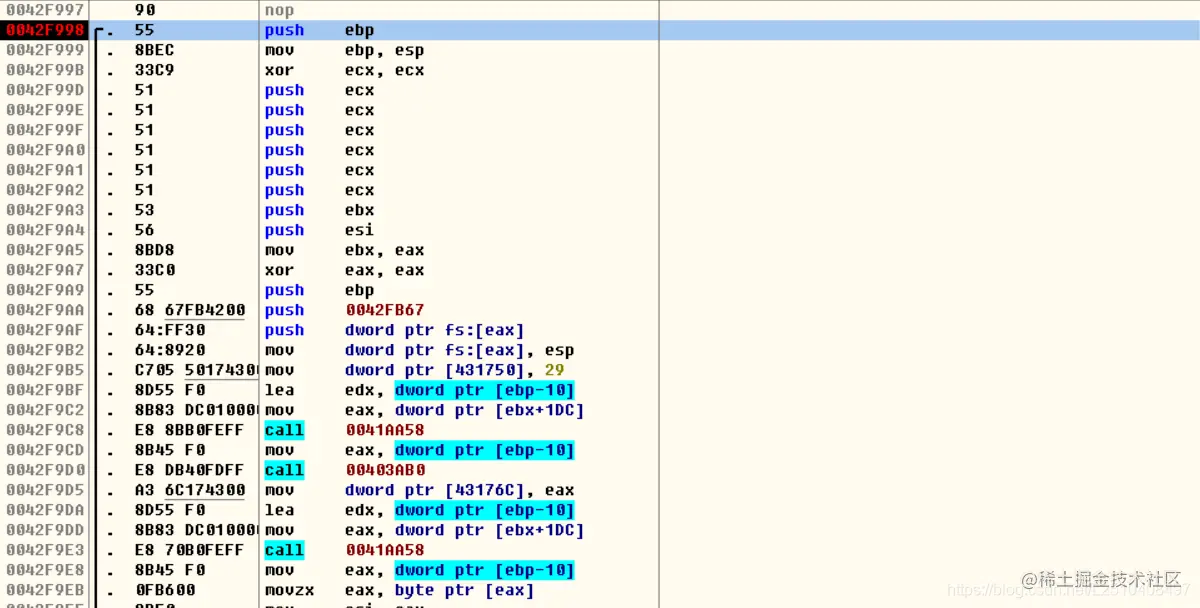Viewport: 1200px width, 608px height.
Task: Click call 0041AA58 at address 0042F9C8
Action: click(x=345, y=430)
